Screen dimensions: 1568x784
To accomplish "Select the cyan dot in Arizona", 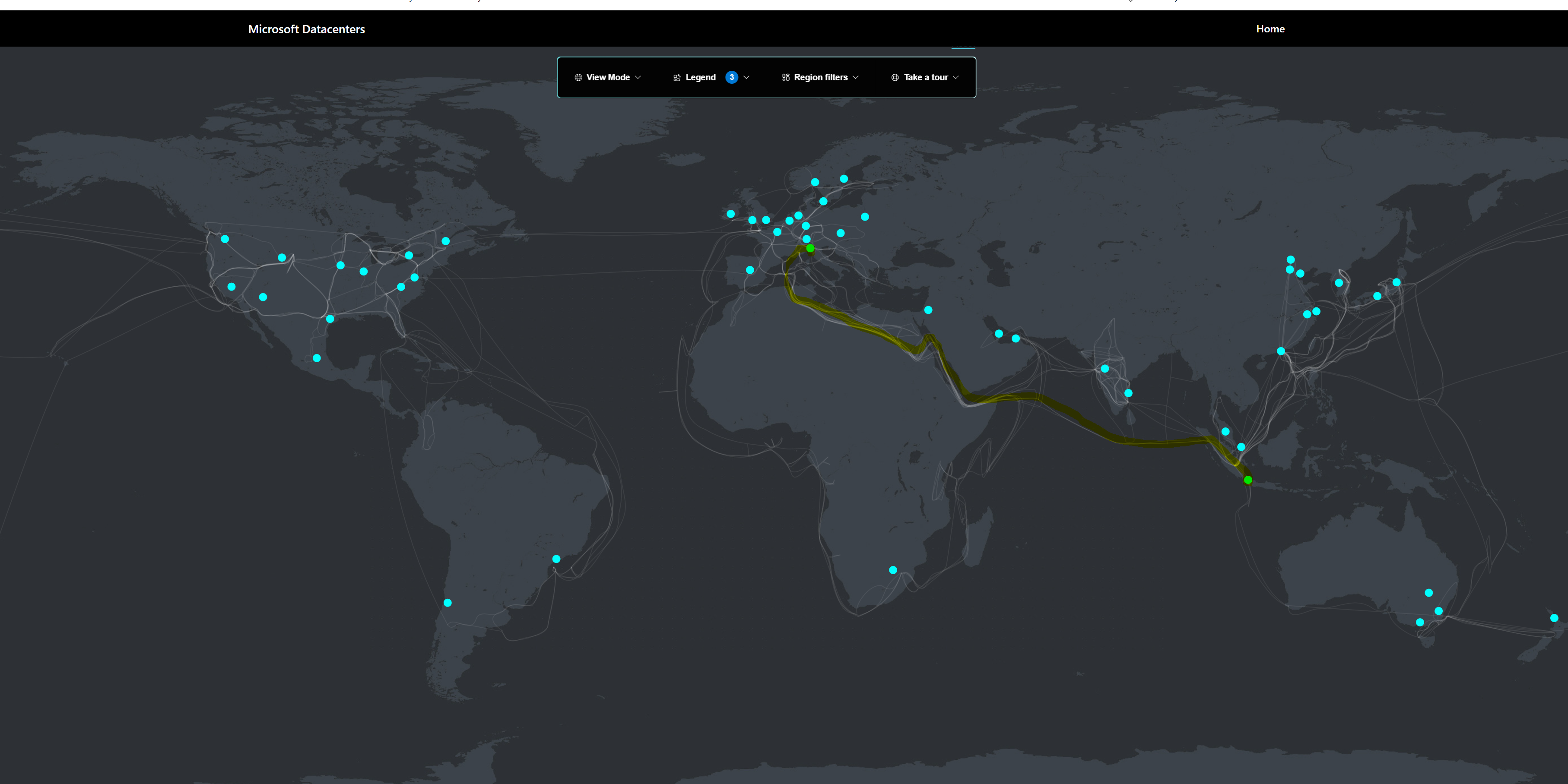I will pyautogui.click(x=263, y=297).
